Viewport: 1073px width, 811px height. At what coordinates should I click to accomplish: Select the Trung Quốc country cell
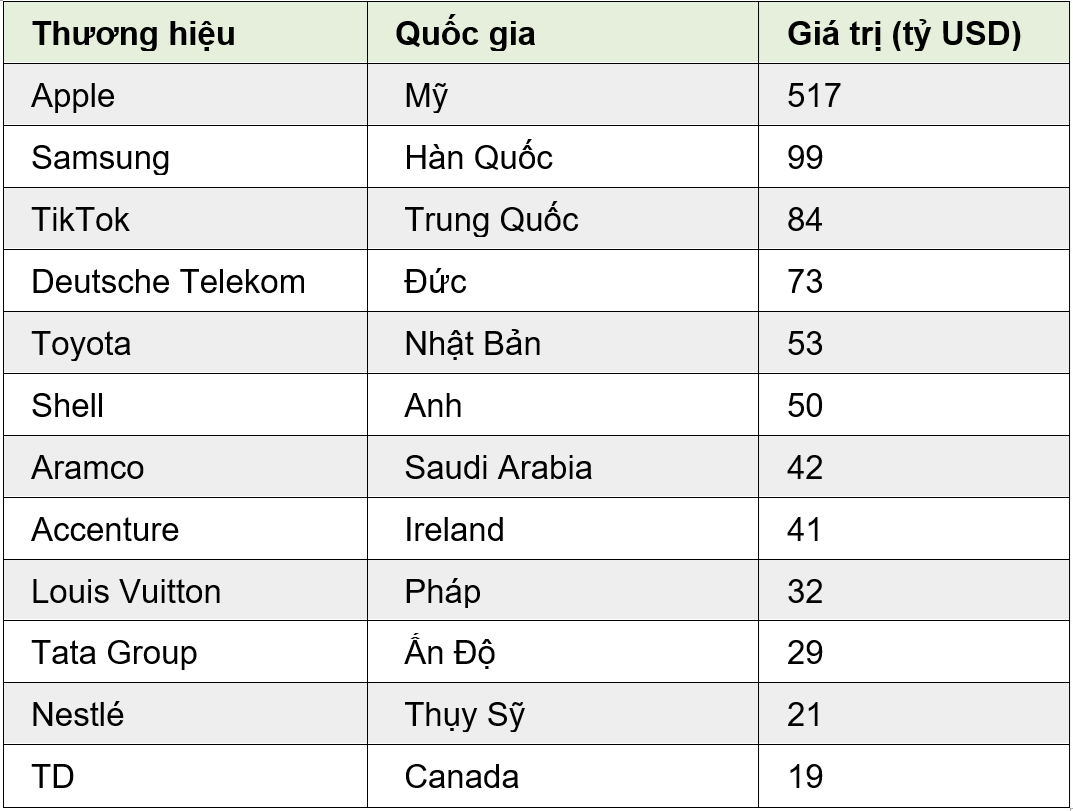491,220
